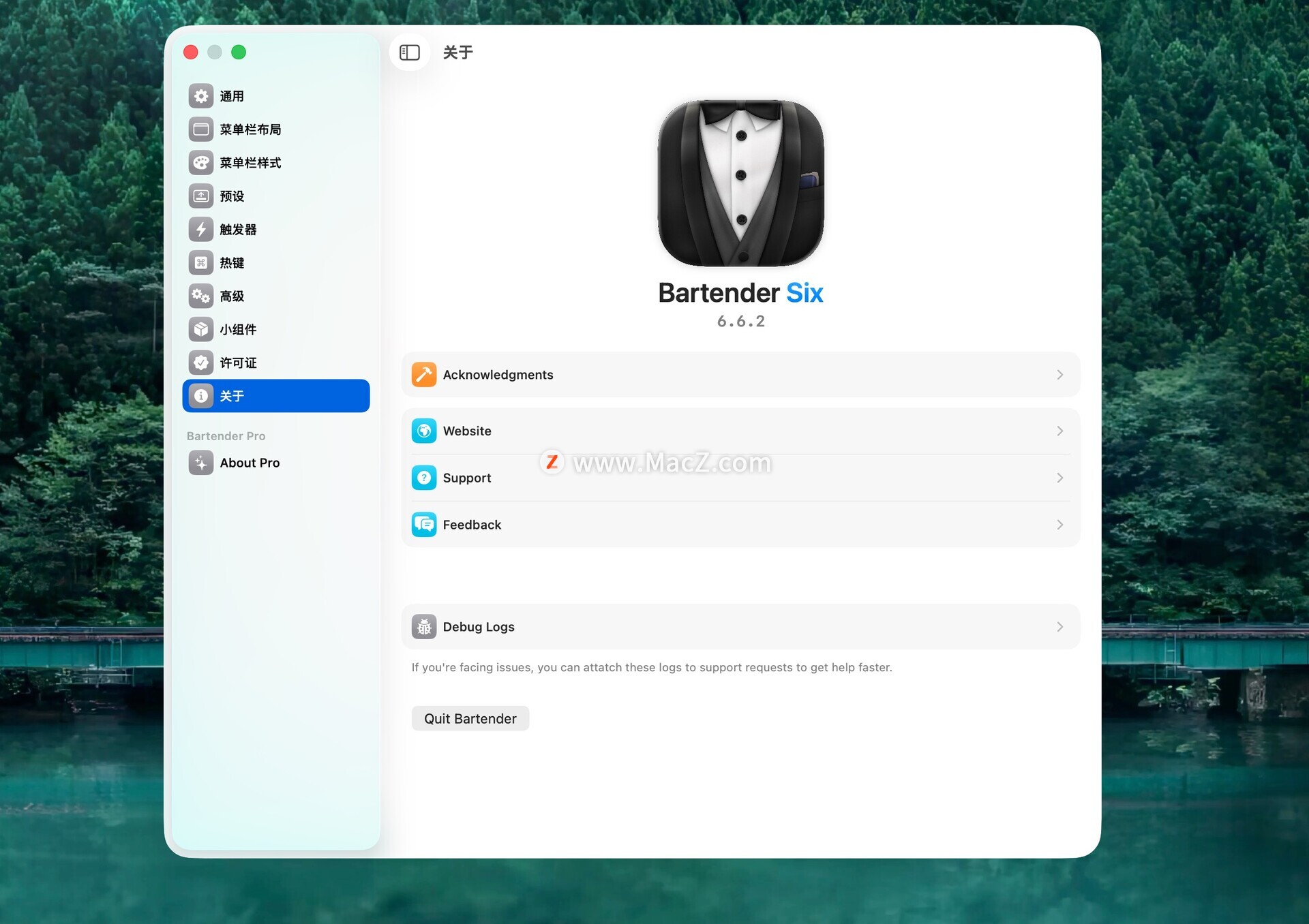Screen dimensions: 1309x924
Task: Select 高级 in the sidebar
Action: click(x=276, y=296)
